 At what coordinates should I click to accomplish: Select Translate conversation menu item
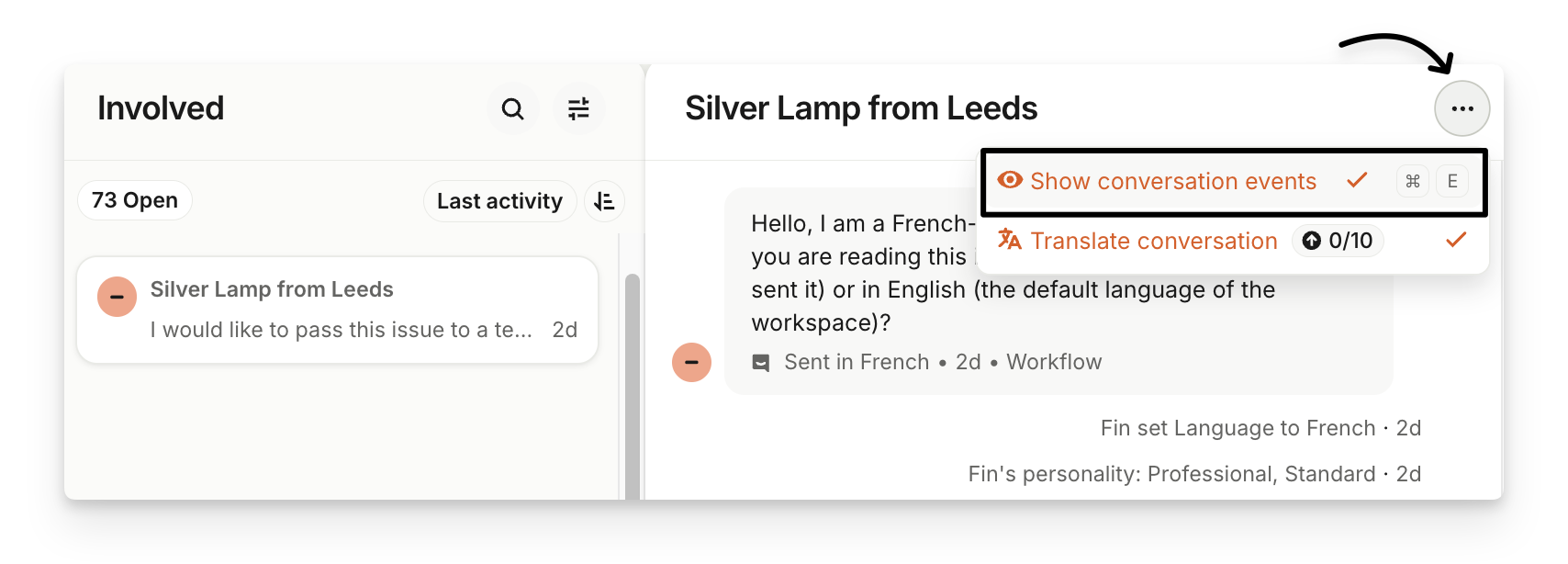pyautogui.click(x=1154, y=241)
